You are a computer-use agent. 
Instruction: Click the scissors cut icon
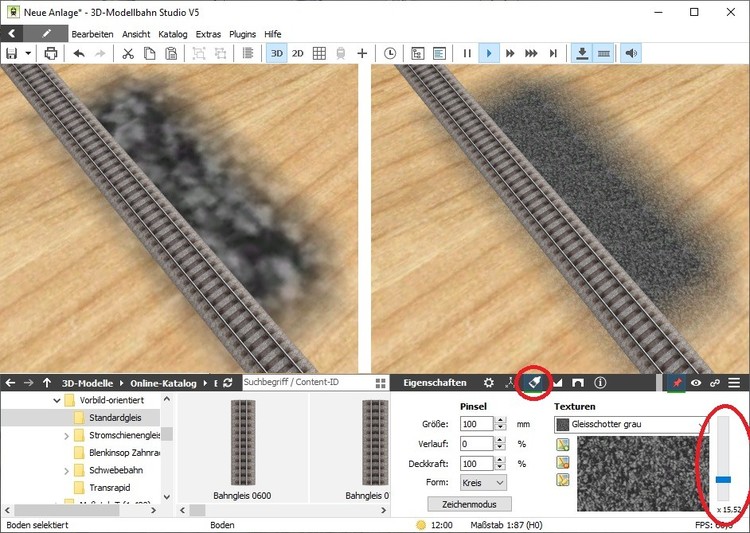(x=128, y=53)
